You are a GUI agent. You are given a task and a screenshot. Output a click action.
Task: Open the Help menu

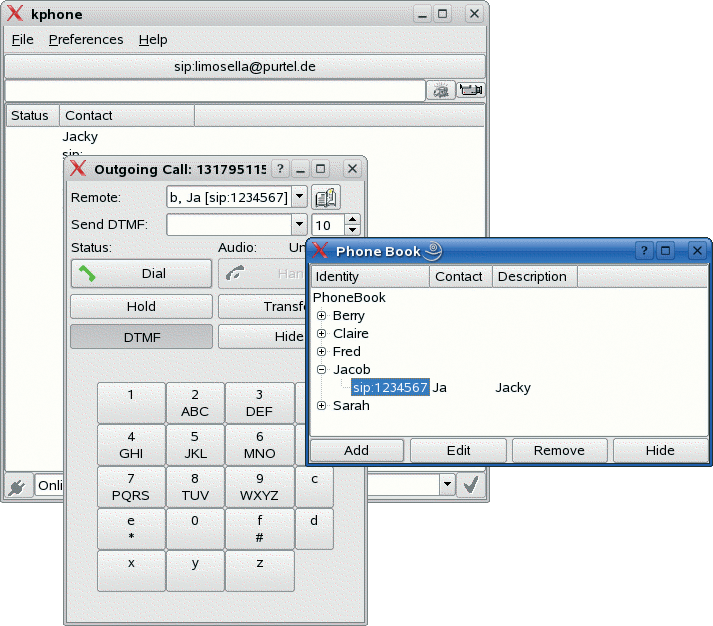[153, 40]
